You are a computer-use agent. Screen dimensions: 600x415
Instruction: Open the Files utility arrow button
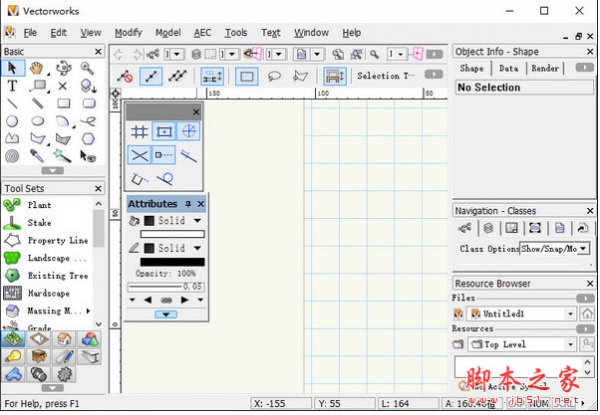pos(585,298)
